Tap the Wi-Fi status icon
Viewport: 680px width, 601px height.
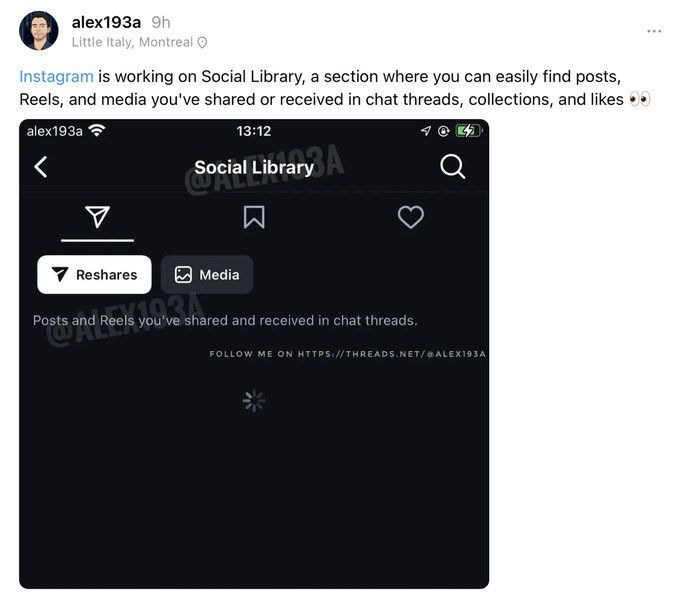(97, 131)
